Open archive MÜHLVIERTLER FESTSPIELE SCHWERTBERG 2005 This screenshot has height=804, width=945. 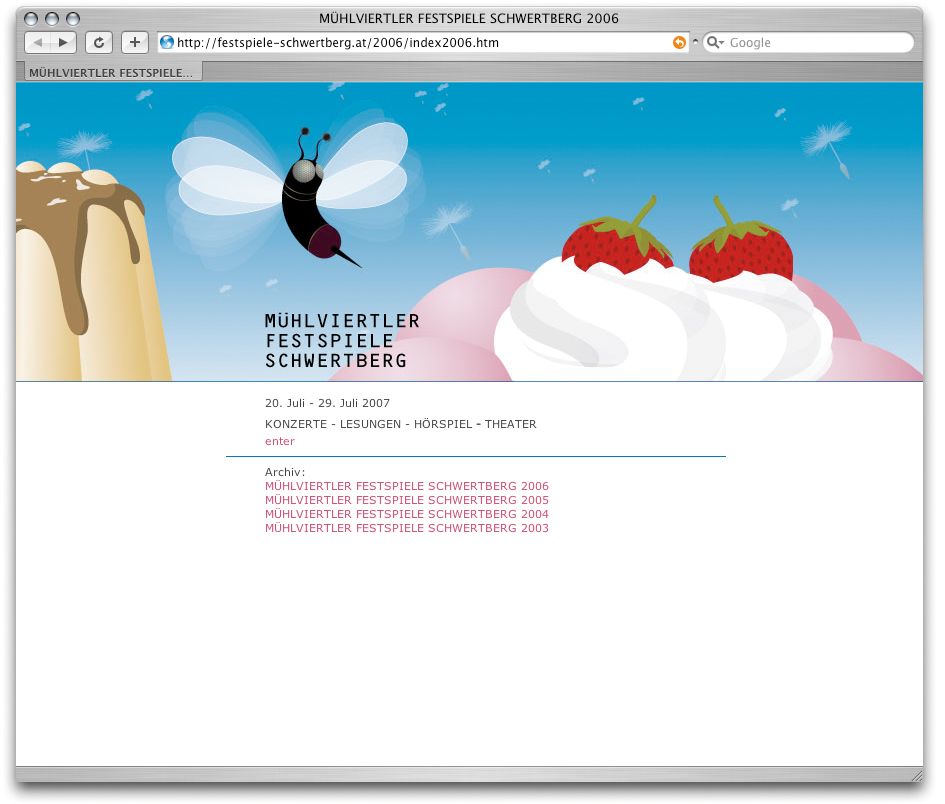407,500
